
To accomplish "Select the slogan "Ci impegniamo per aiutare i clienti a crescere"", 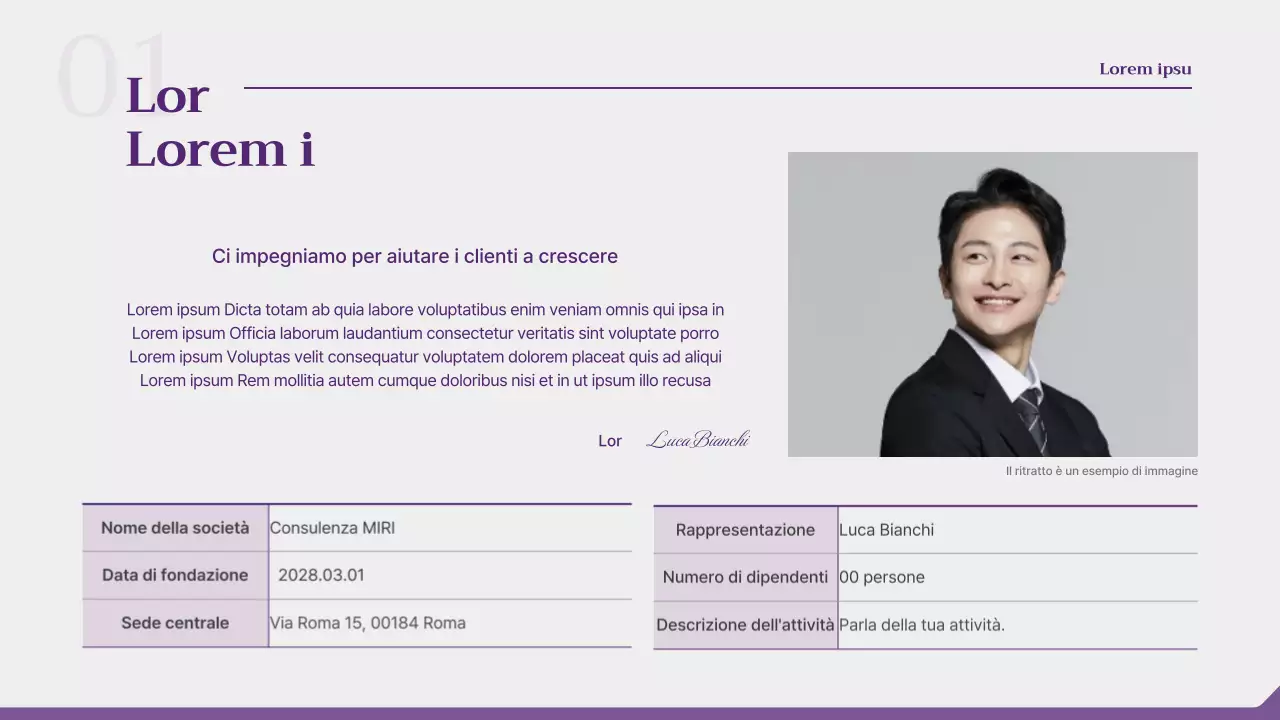I will tap(414, 256).
